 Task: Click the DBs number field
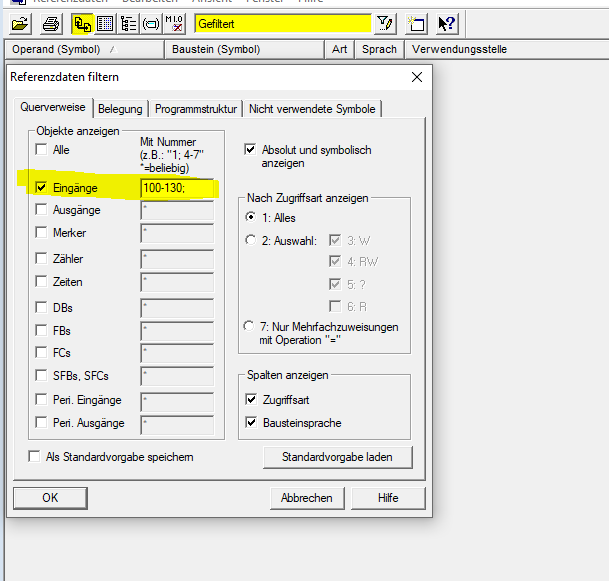(x=177, y=308)
